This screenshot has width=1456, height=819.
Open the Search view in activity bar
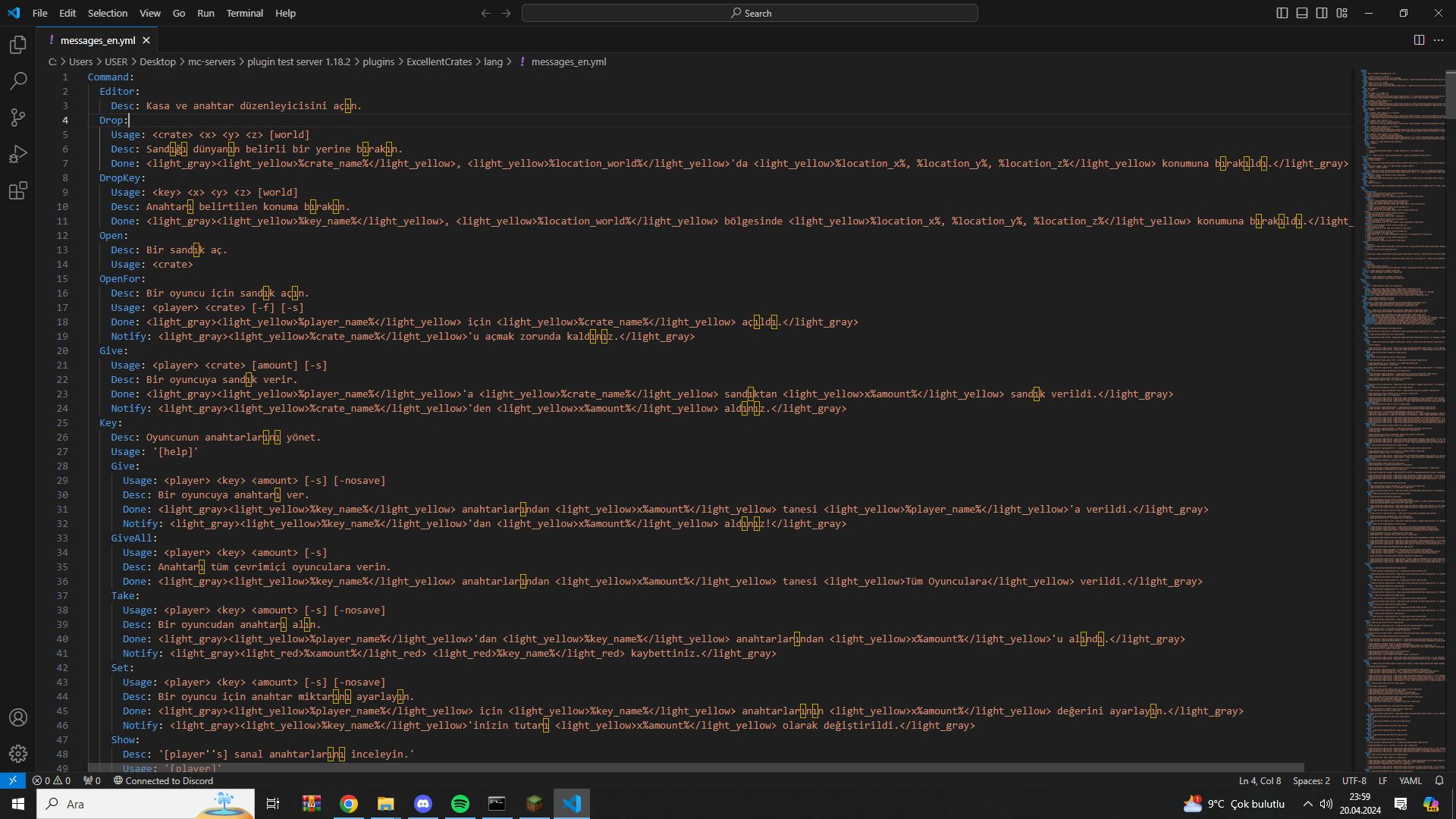point(18,81)
